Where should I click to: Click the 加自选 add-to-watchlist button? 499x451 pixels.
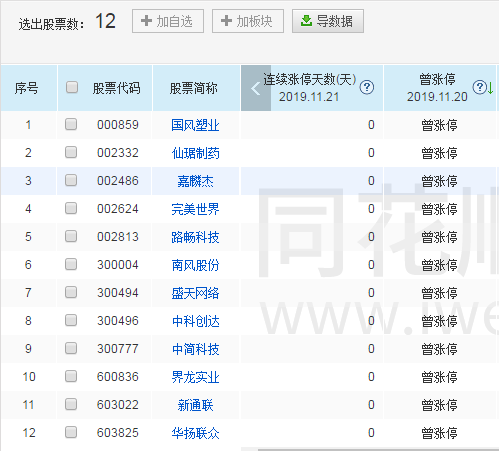[168, 21]
